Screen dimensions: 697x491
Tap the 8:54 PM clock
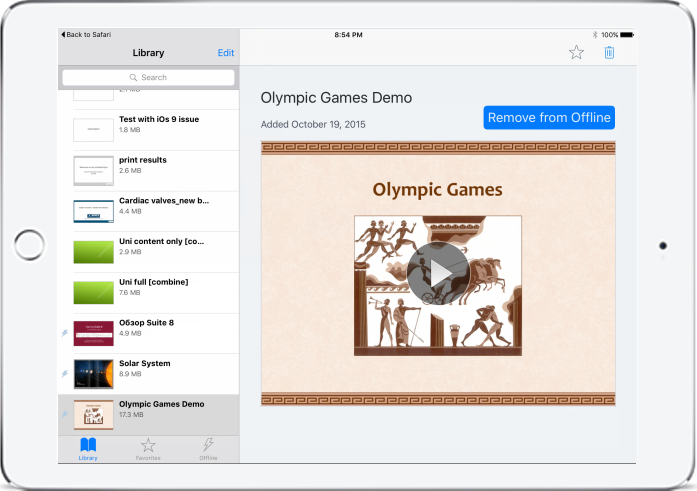click(348, 35)
